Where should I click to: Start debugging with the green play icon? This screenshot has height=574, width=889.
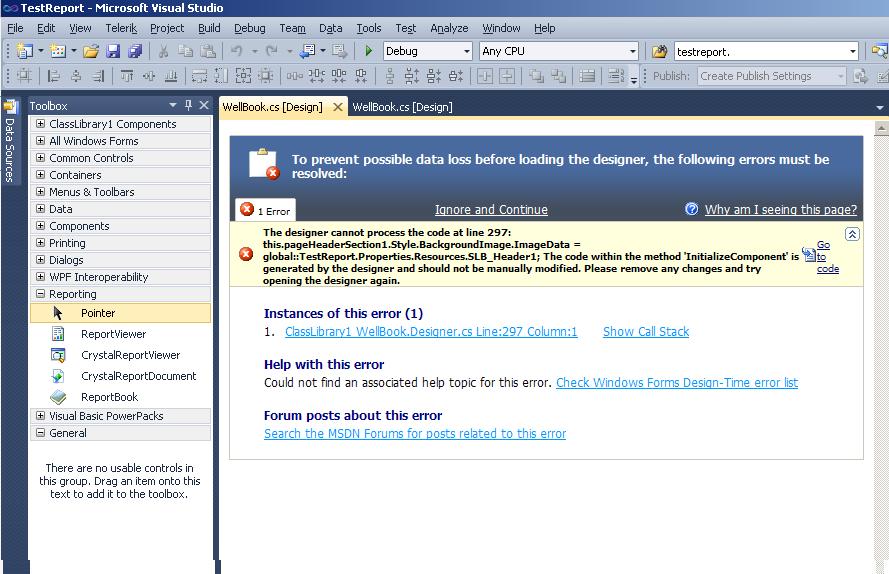pyautogui.click(x=369, y=51)
